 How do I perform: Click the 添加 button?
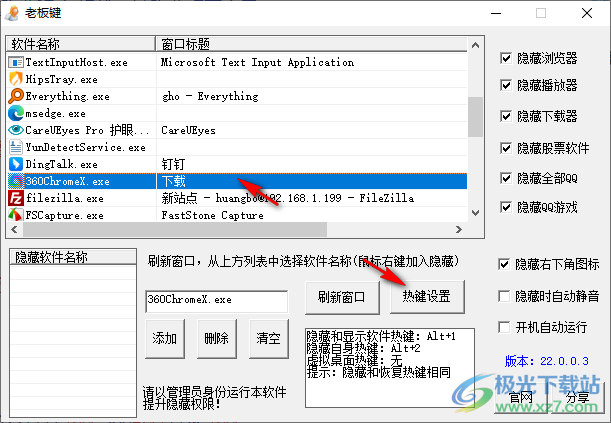(165, 338)
